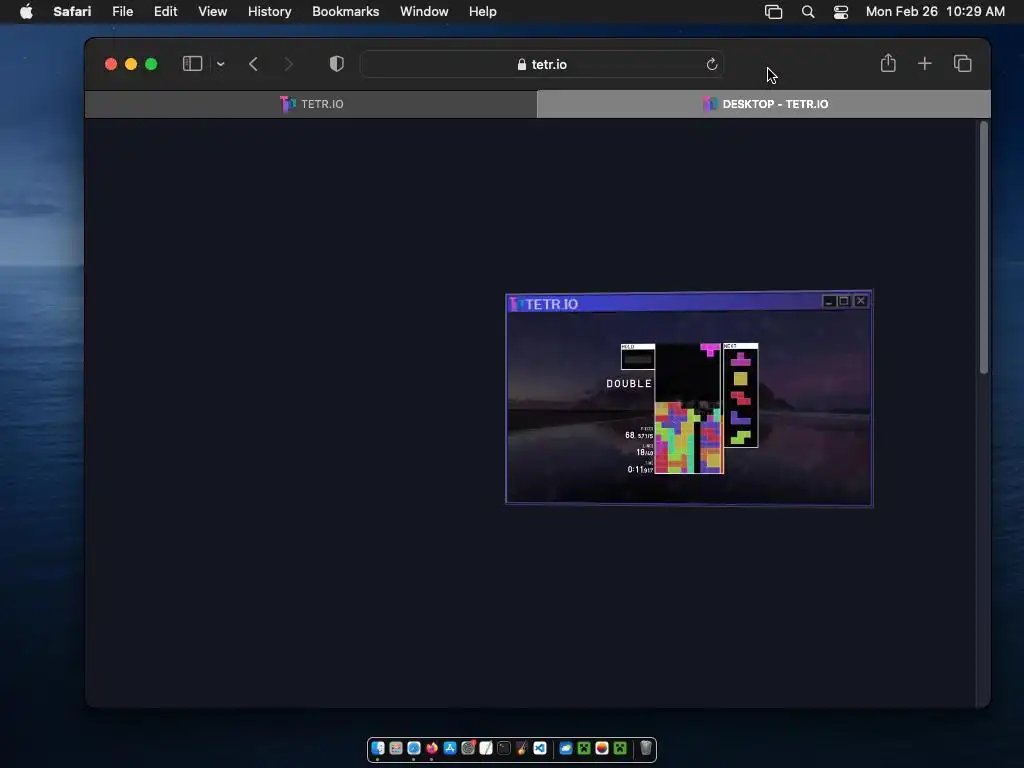Click the forward navigation arrow

click(x=289, y=64)
